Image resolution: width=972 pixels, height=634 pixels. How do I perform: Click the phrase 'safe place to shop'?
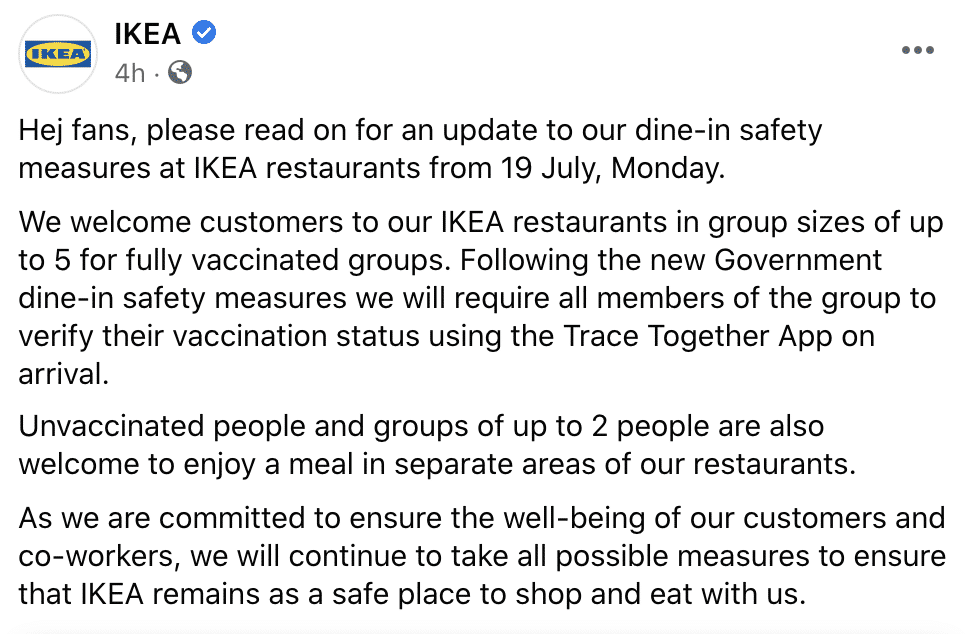456,594
